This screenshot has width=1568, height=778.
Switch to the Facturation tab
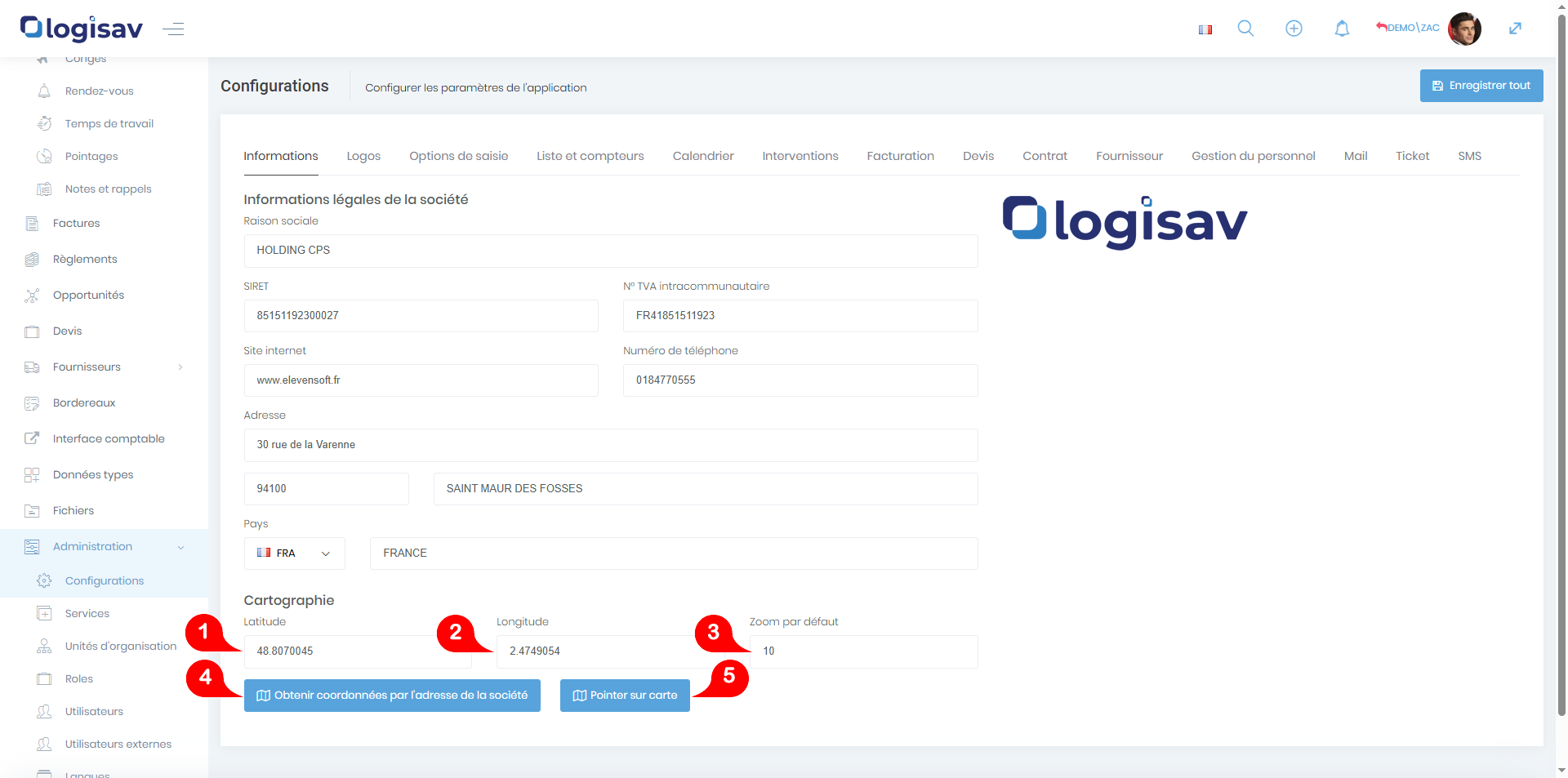900,156
